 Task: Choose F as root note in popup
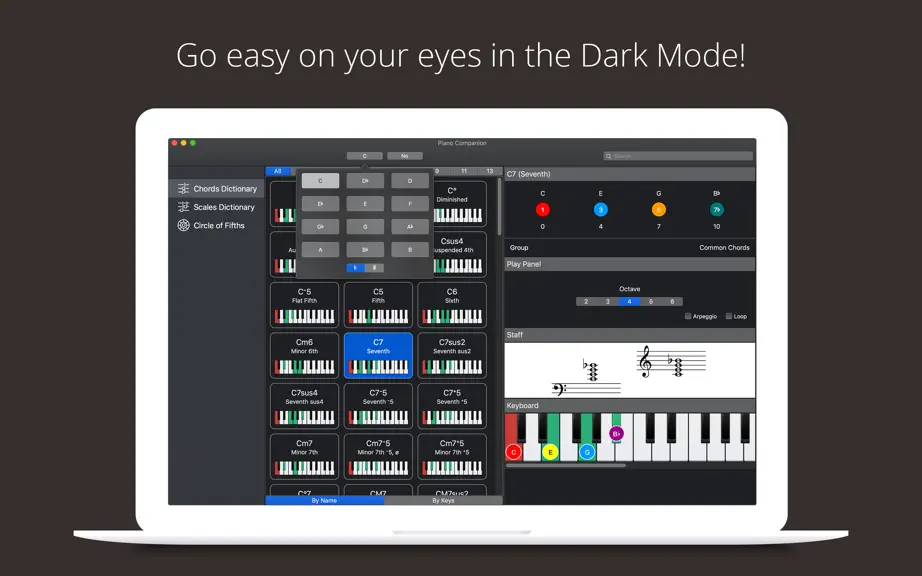410,204
